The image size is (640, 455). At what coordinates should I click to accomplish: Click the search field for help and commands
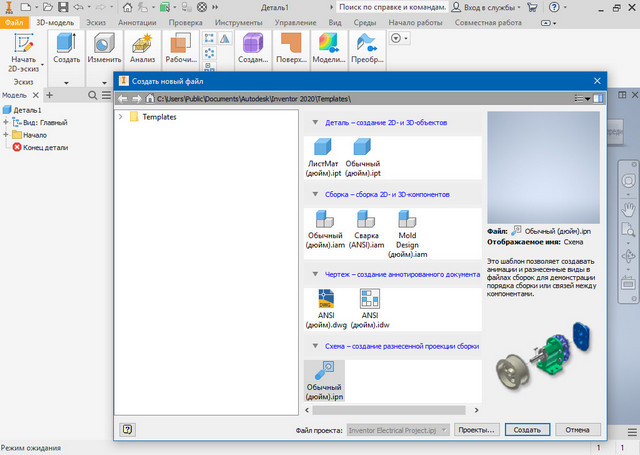[384, 6]
